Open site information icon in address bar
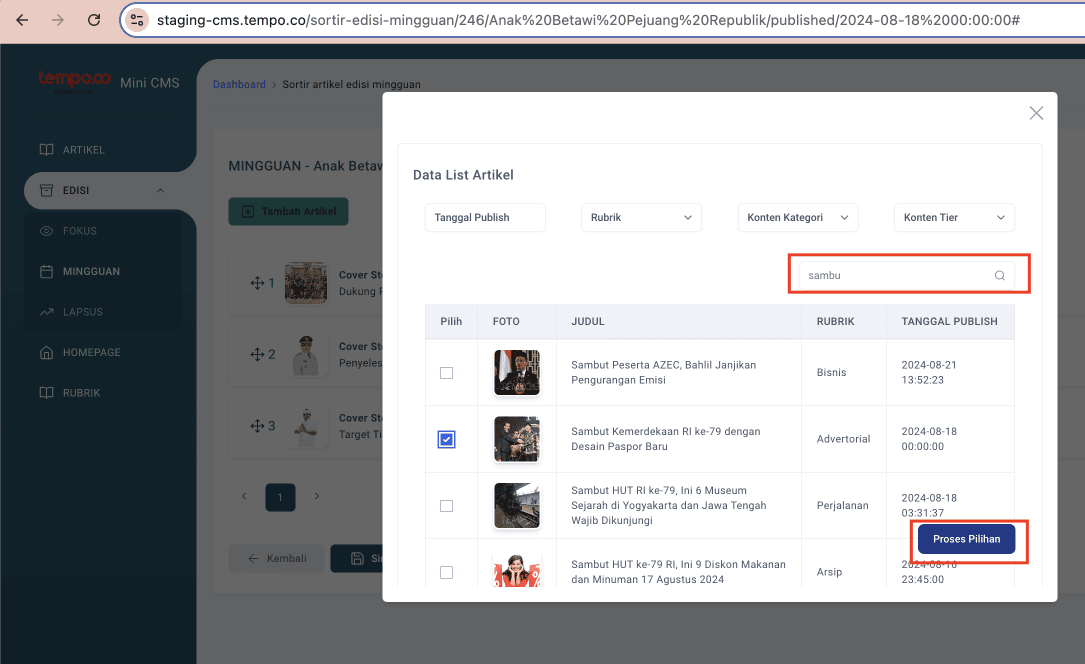The width and height of the screenshot is (1085, 664). tap(137, 20)
